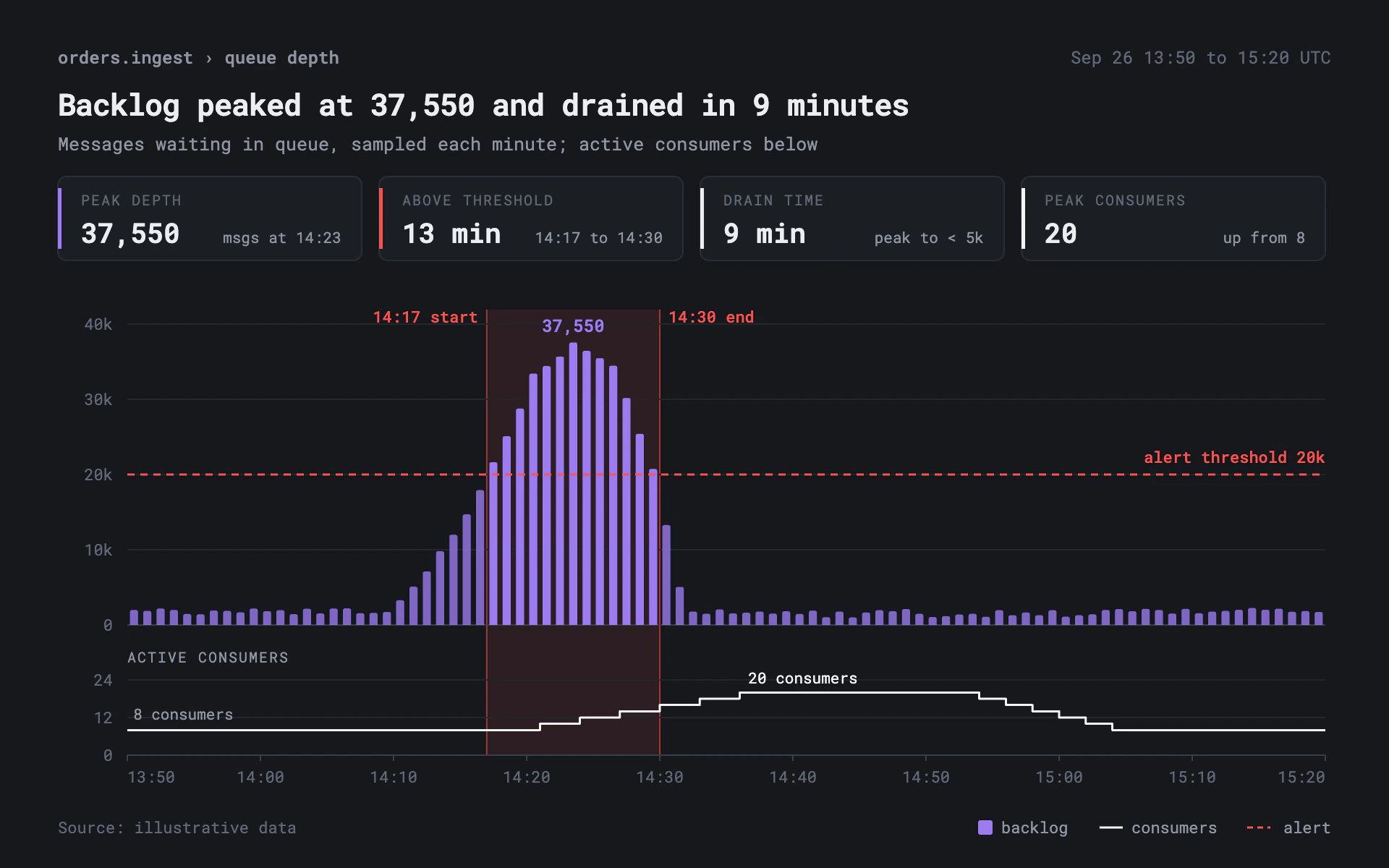Viewport: 1389px width, 868px height.
Task: Click the 8 consumers annotation
Action: 183,715
